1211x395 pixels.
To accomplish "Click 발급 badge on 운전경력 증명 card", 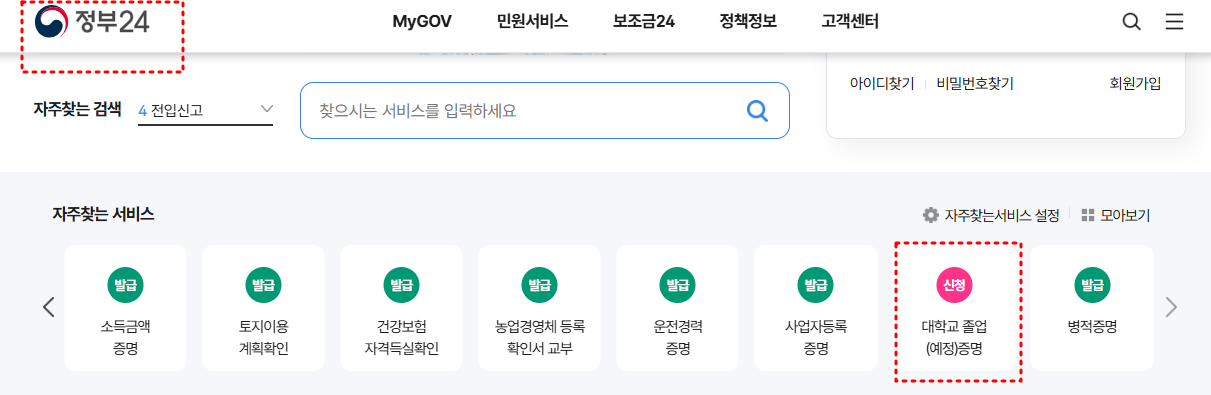I will click(x=677, y=284).
